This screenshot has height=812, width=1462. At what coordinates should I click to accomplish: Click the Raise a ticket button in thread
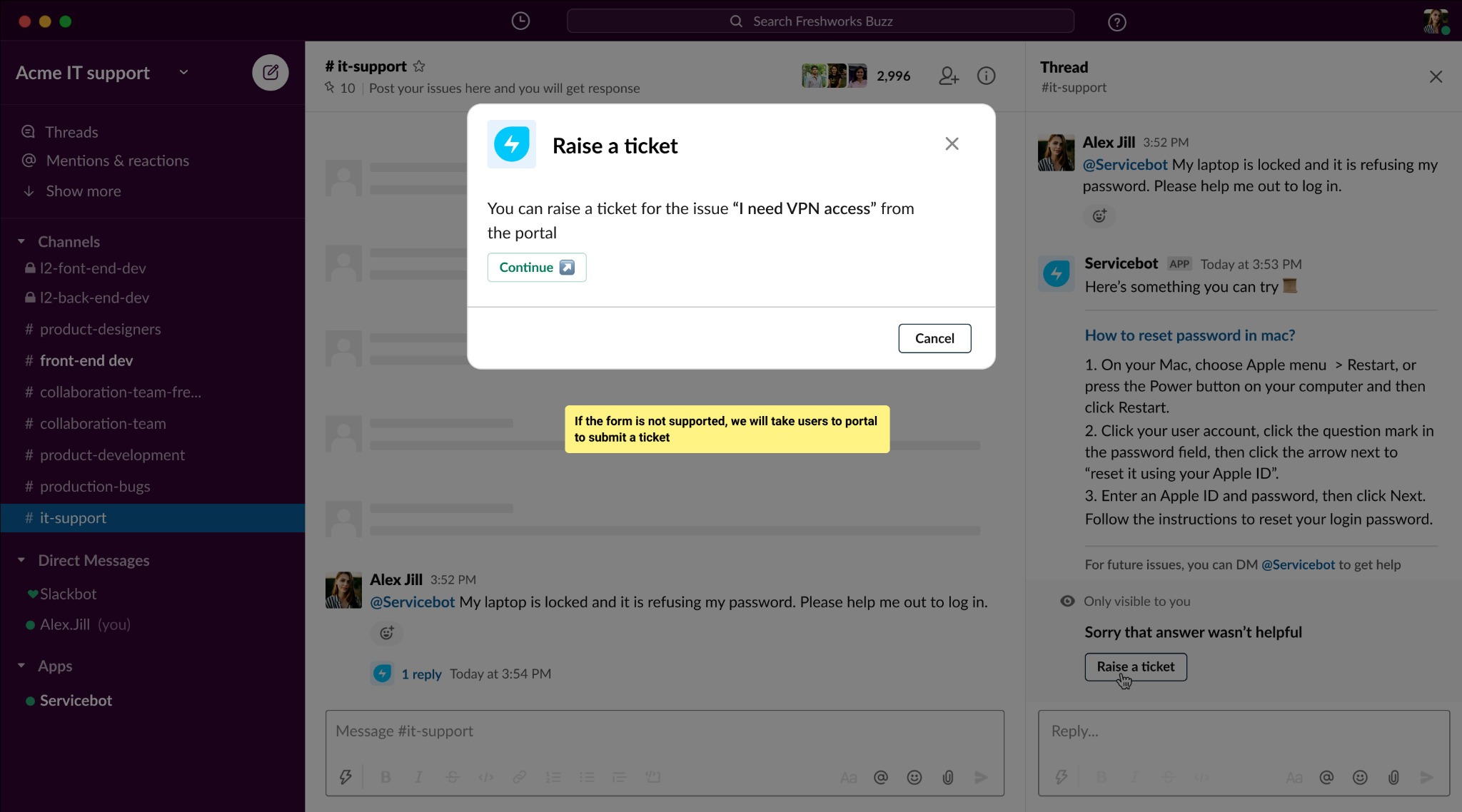pos(1136,666)
